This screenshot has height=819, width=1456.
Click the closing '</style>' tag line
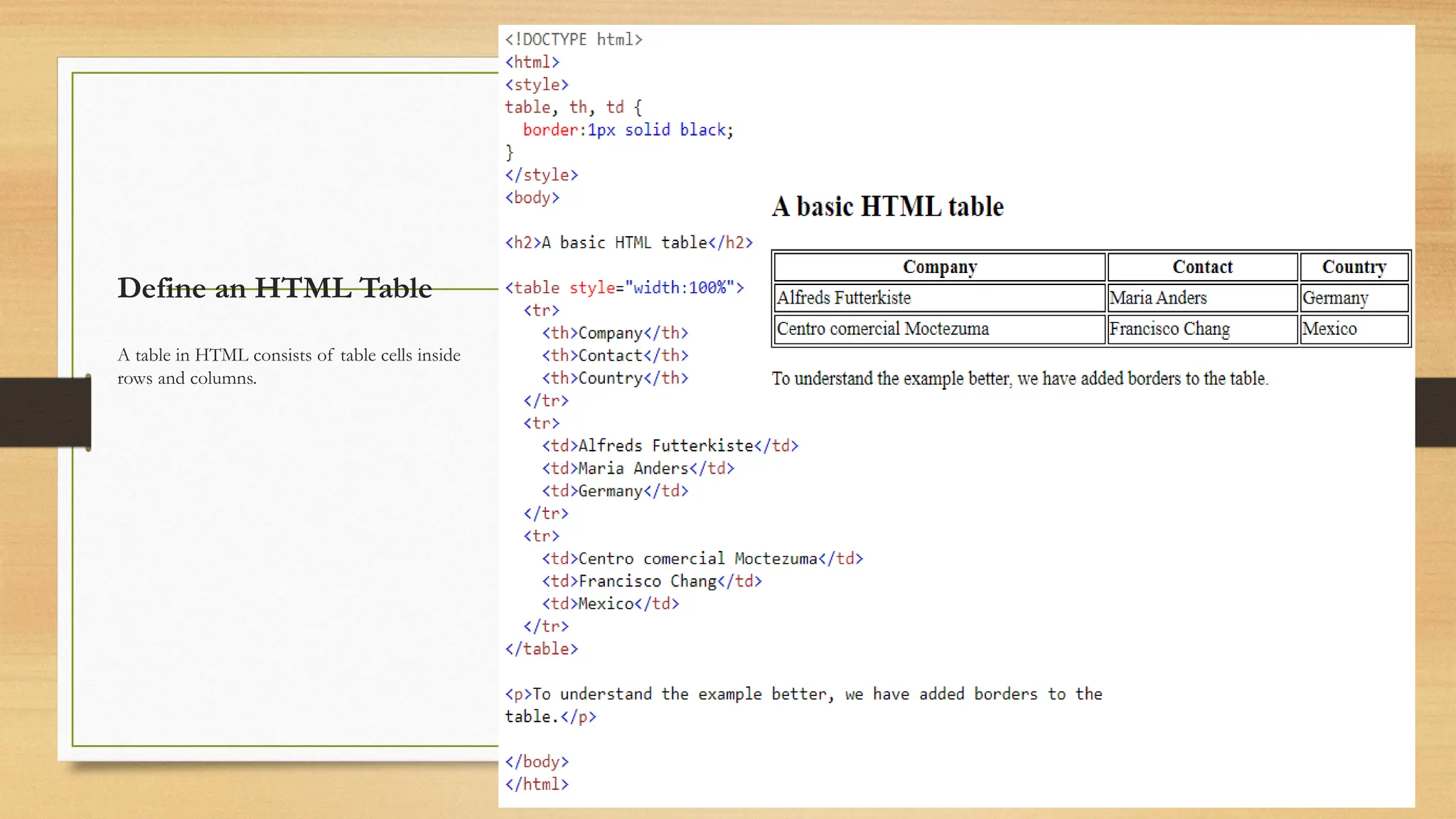542,175
